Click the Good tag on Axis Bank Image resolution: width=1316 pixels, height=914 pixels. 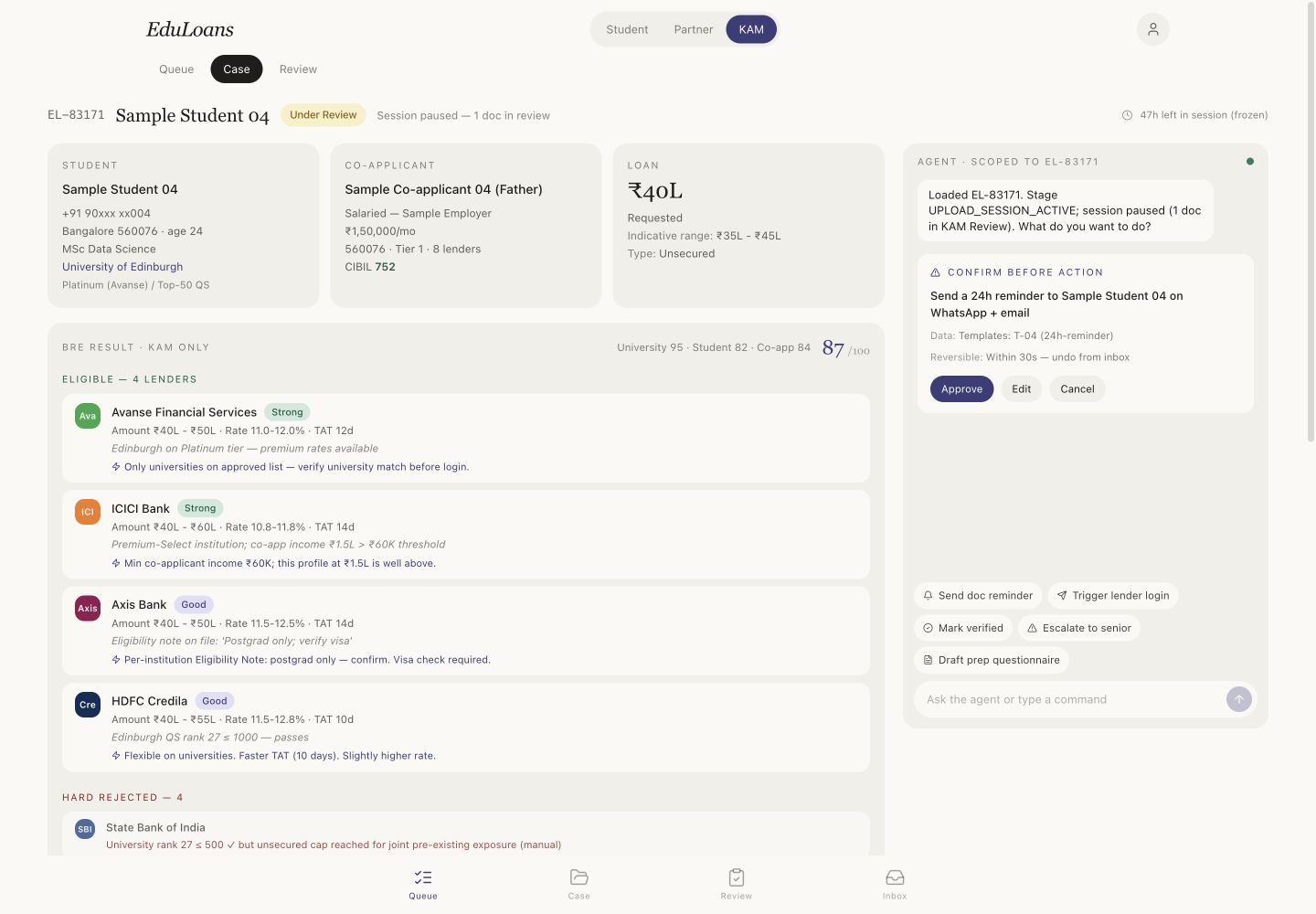point(194,605)
